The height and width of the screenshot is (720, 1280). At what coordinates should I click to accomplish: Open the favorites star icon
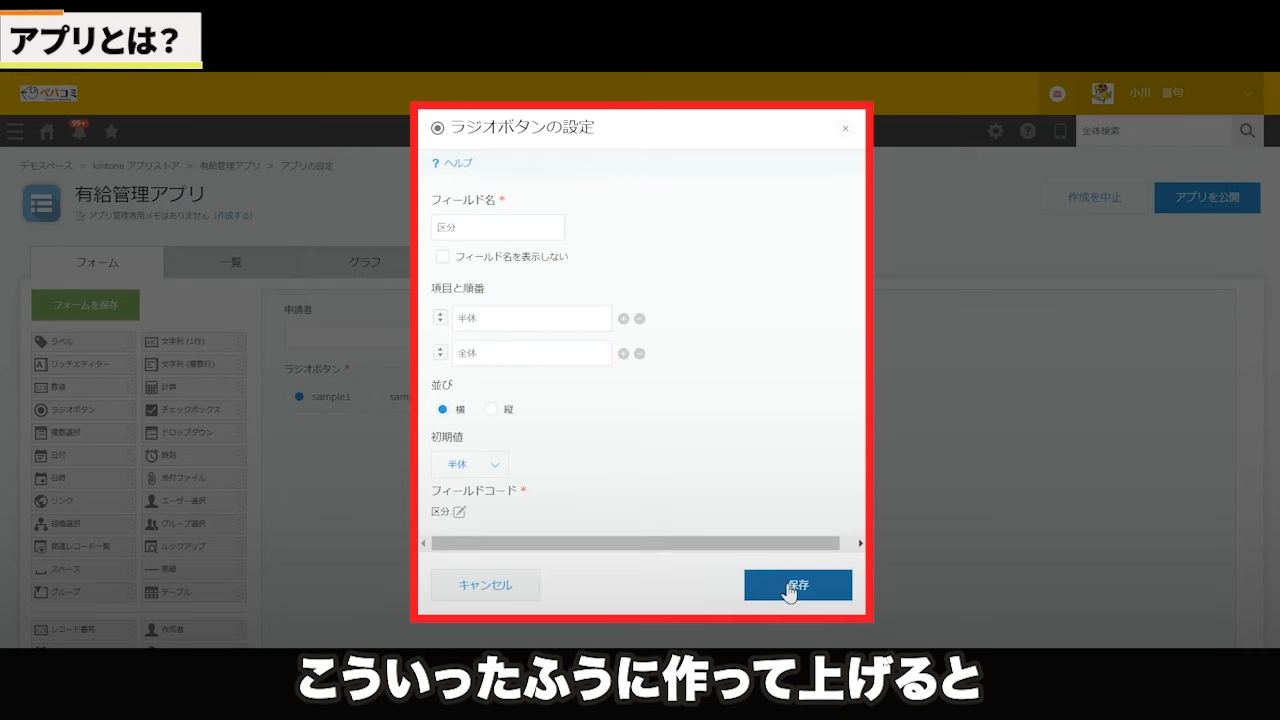pos(111,131)
